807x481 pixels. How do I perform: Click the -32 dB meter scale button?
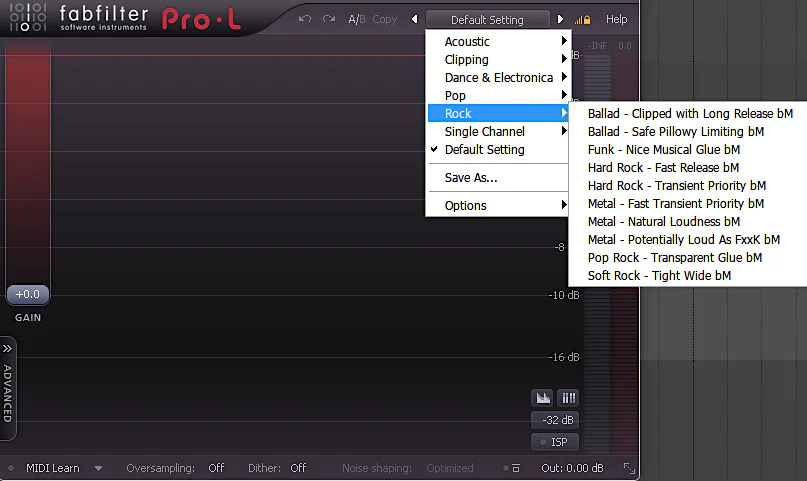[x=555, y=420]
